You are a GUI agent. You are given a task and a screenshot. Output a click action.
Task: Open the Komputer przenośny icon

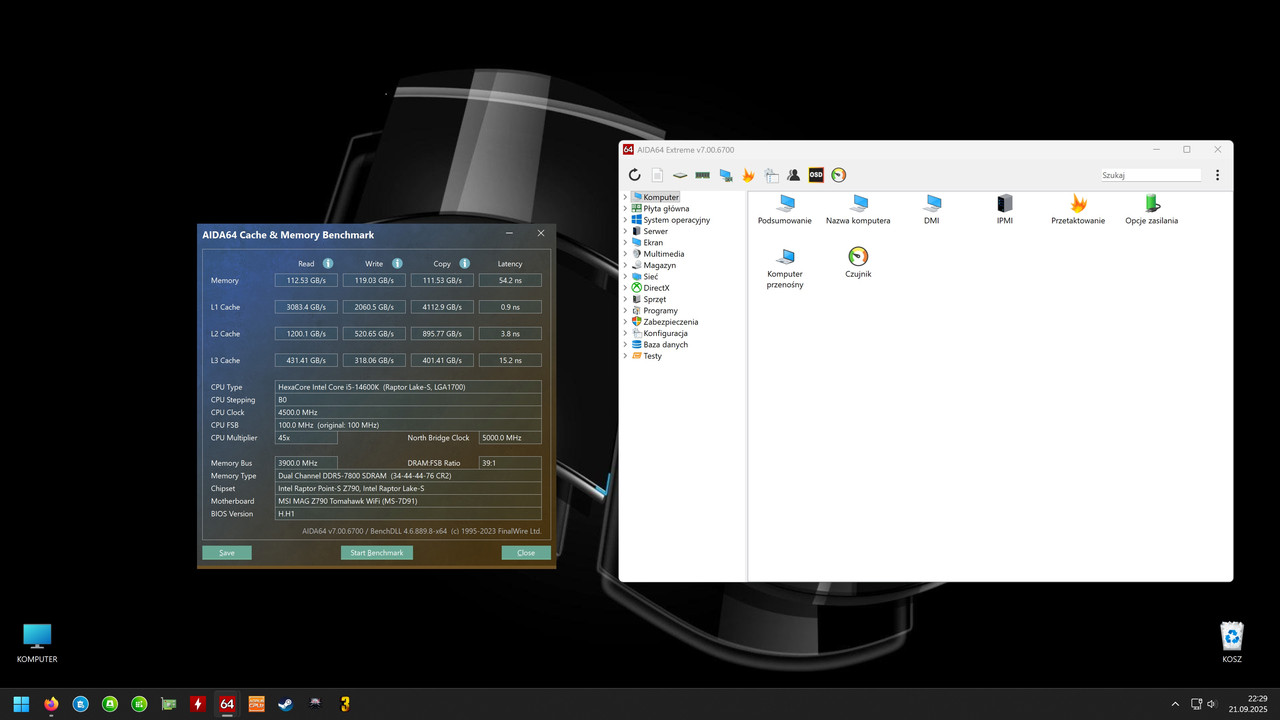click(785, 268)
